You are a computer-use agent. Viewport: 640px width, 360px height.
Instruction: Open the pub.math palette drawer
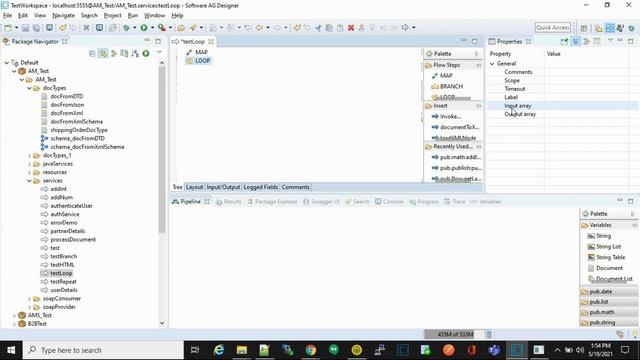(x=608, y=312)
